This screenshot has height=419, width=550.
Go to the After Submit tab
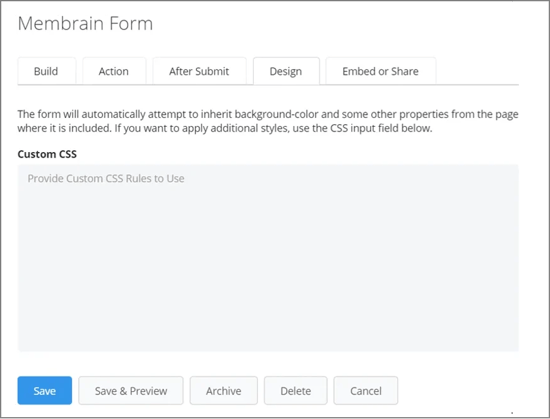click(199, 71)
